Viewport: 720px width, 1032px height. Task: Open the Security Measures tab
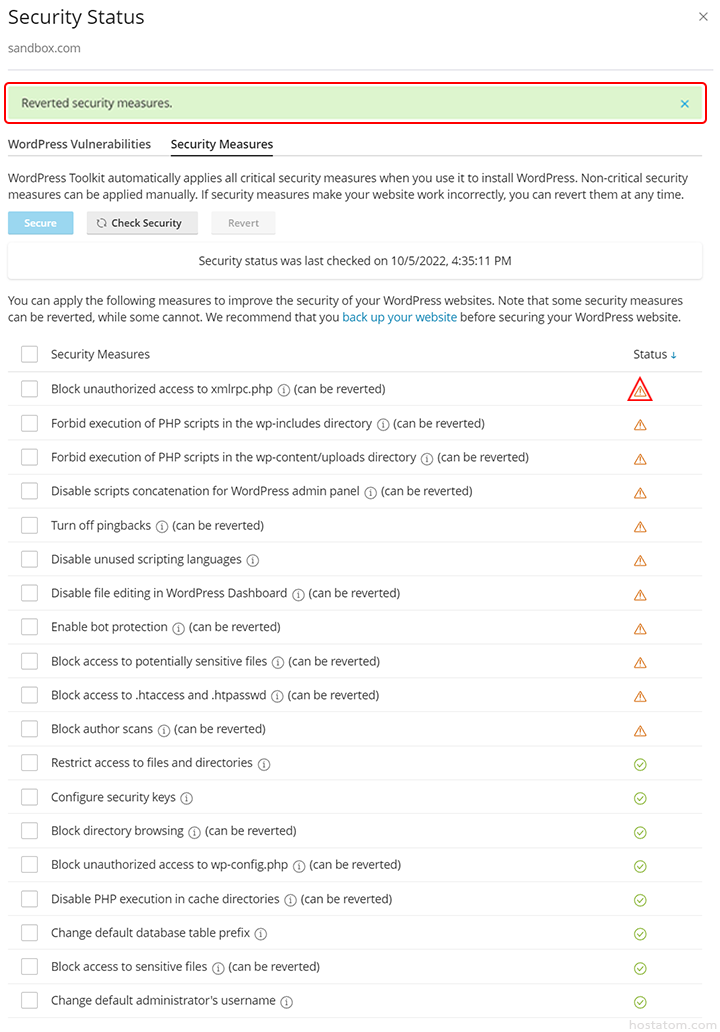tap(222, 144)
